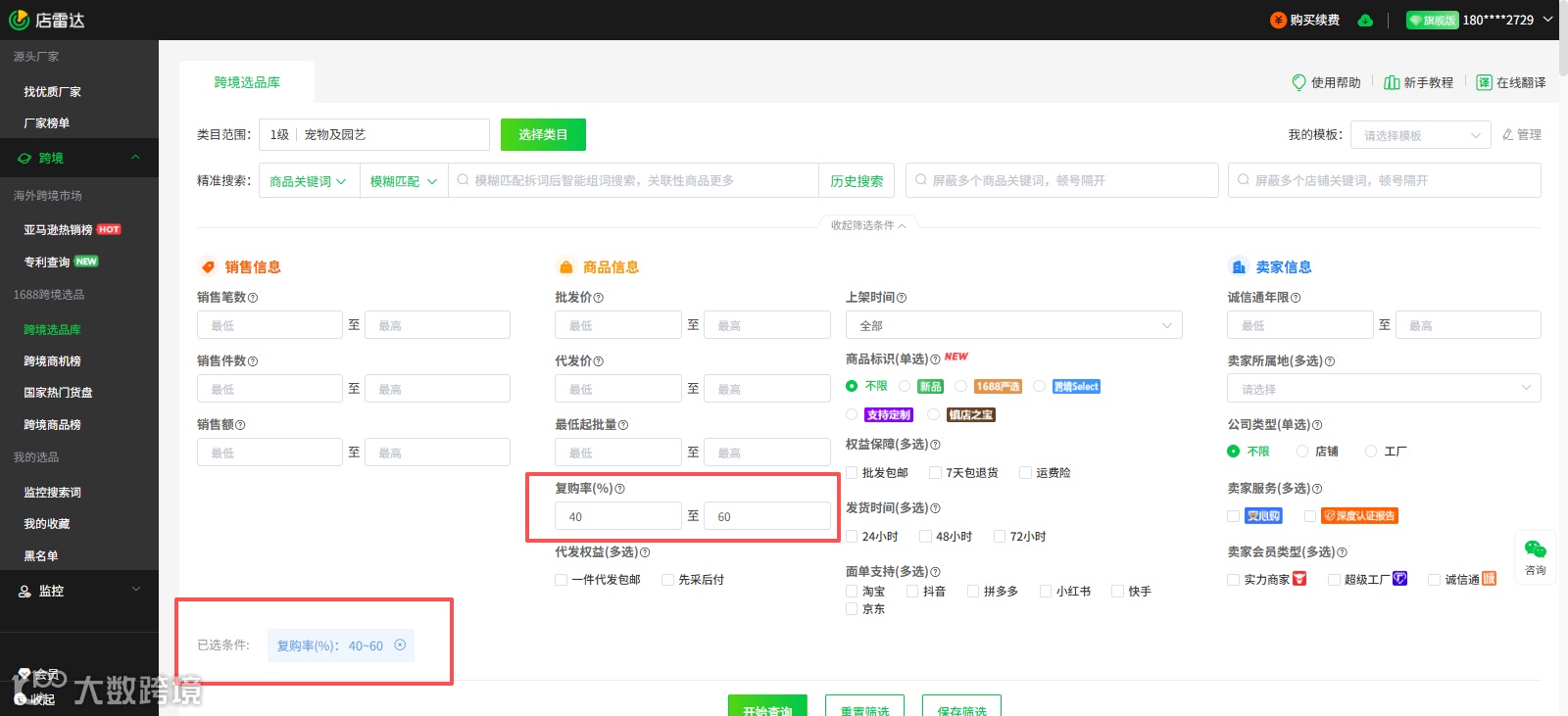The image size is (1568, 716).
Task: Click the 重置筛选 button
Action: [864, 705]
